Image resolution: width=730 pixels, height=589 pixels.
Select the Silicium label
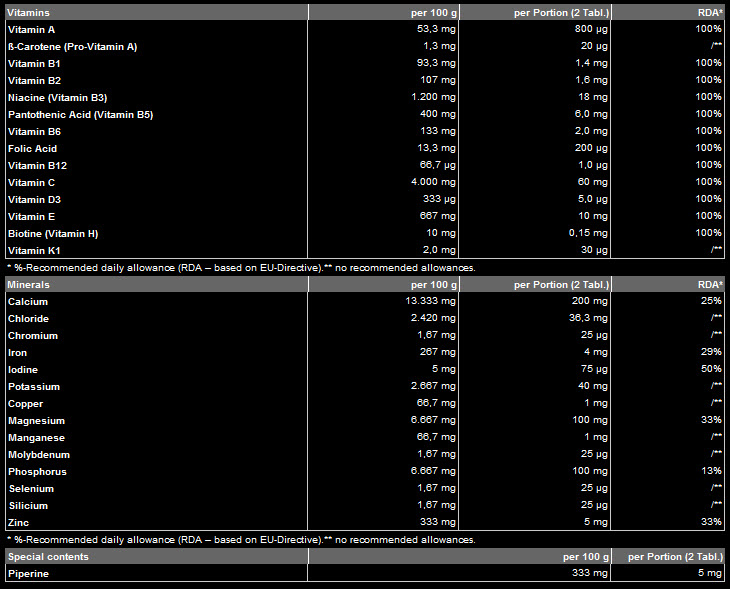coord(28,506)
